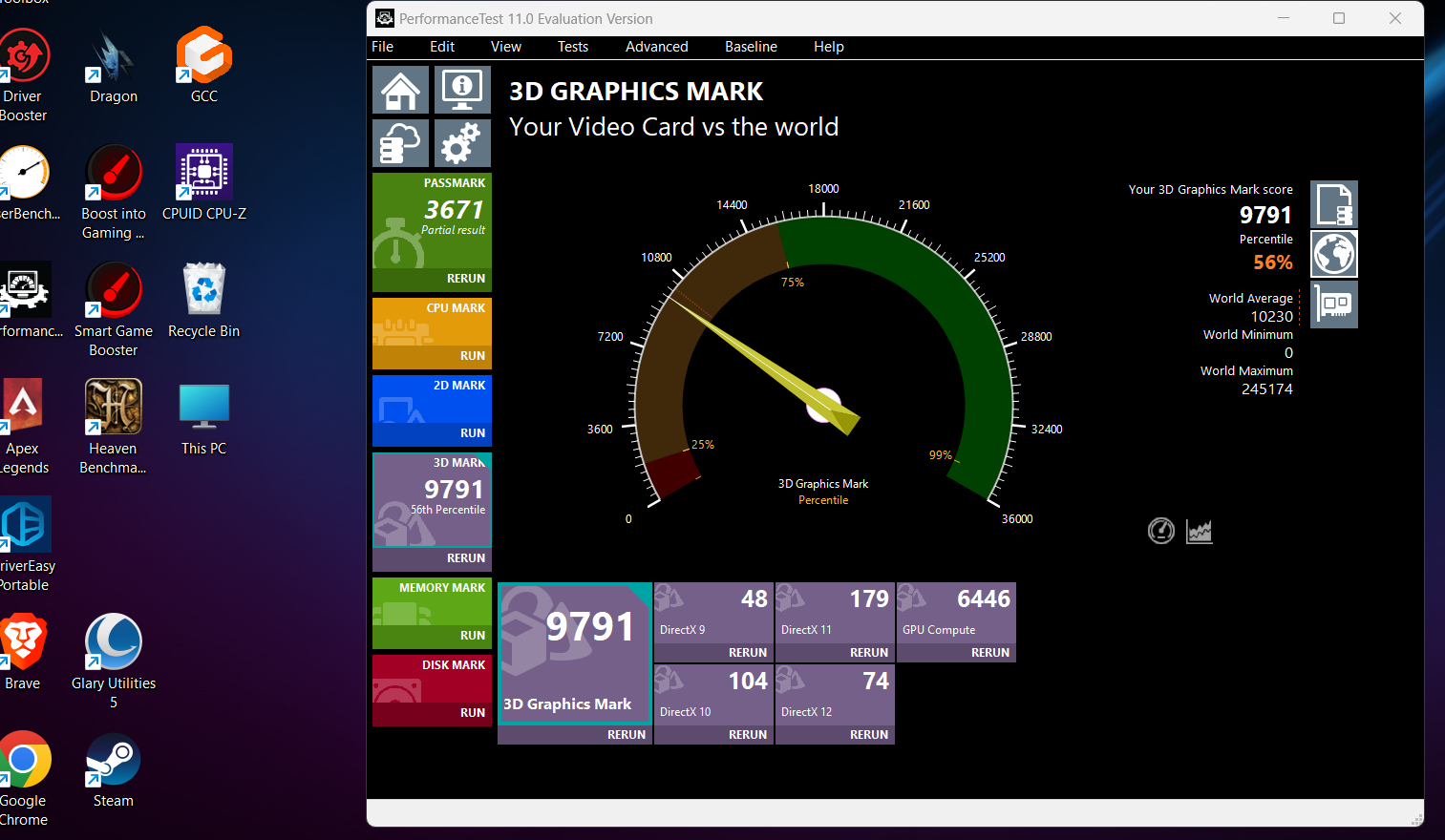Run the Disk Mark test

click(473, 713)
